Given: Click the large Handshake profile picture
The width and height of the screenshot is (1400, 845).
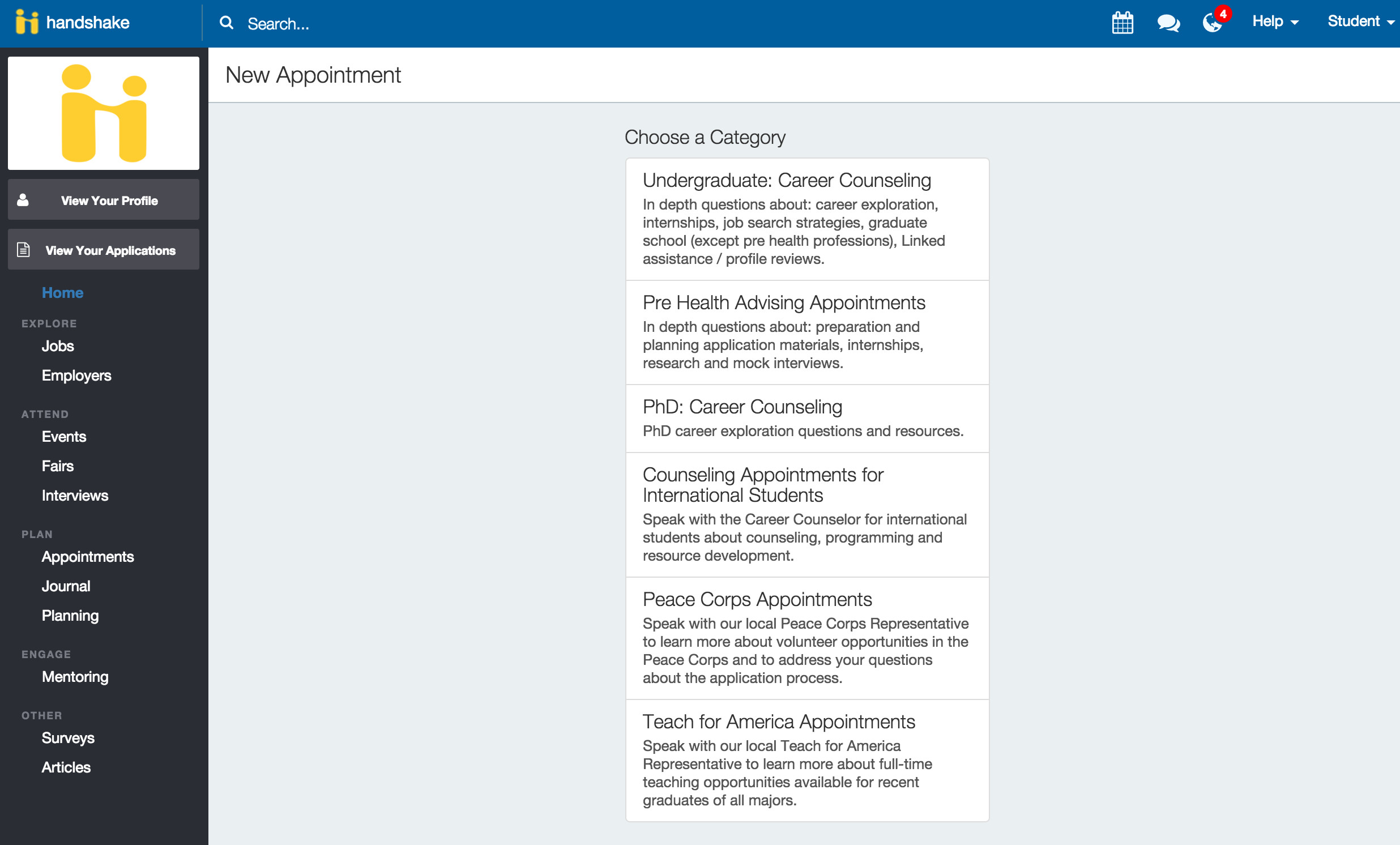Looking at the screenshot, I should point(104,113).
